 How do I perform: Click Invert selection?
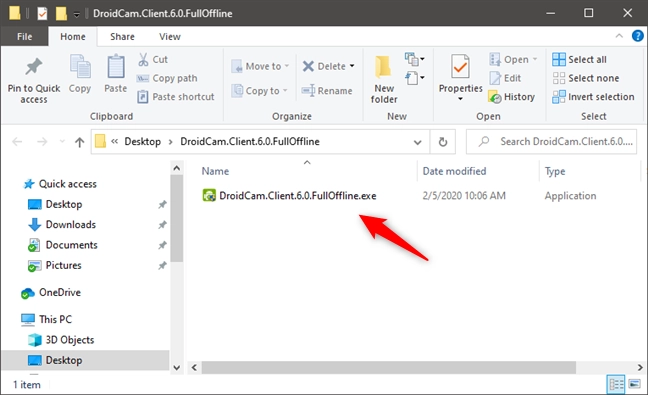(593, 97)
